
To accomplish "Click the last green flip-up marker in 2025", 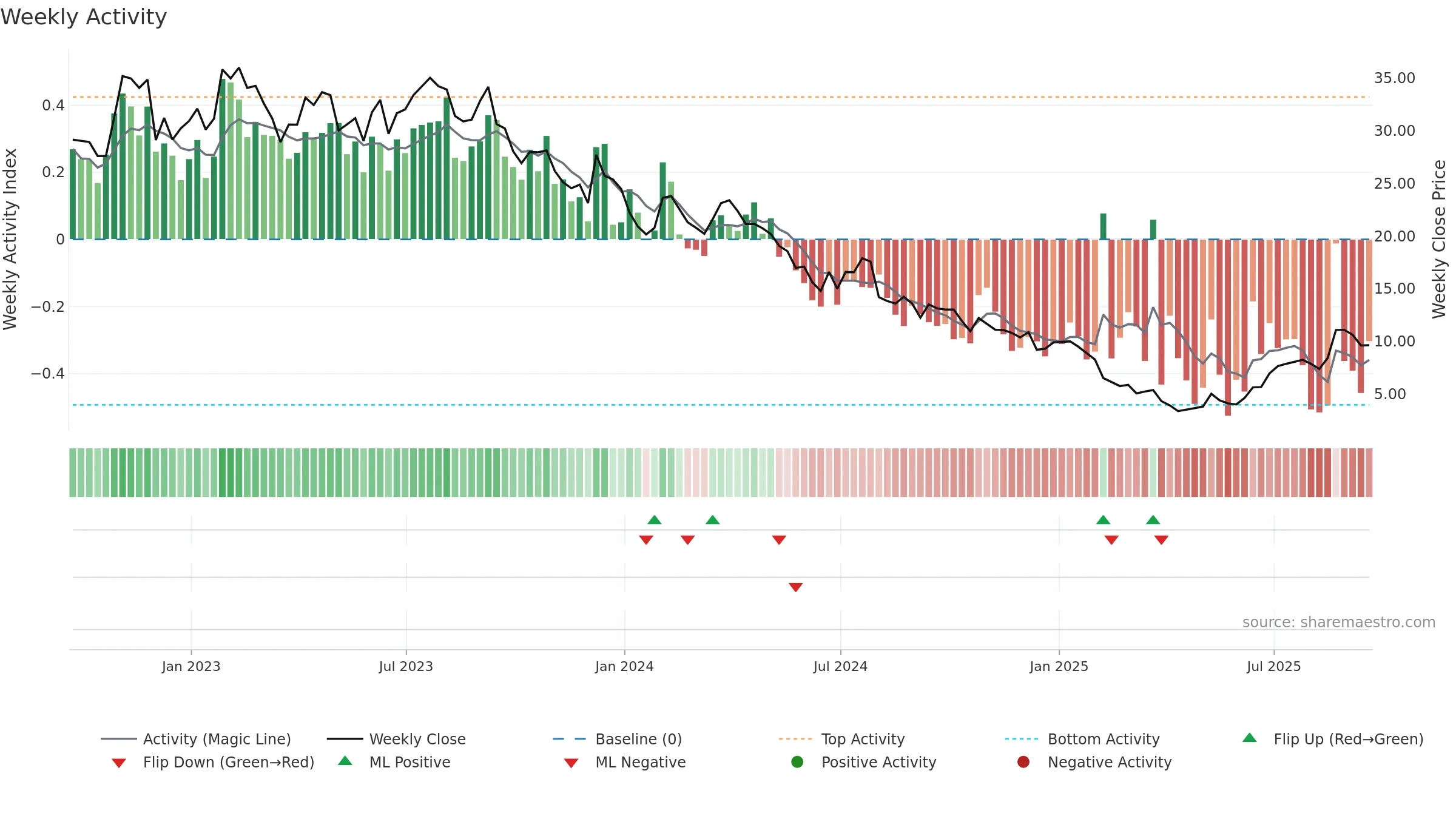I will point(1153,520).
